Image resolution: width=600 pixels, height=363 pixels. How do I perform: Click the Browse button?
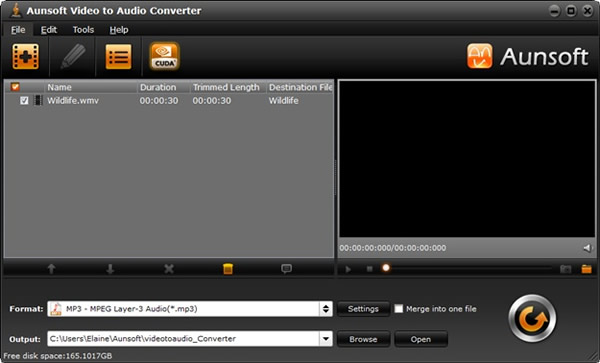pyautogui.click(x=363, y=339)
